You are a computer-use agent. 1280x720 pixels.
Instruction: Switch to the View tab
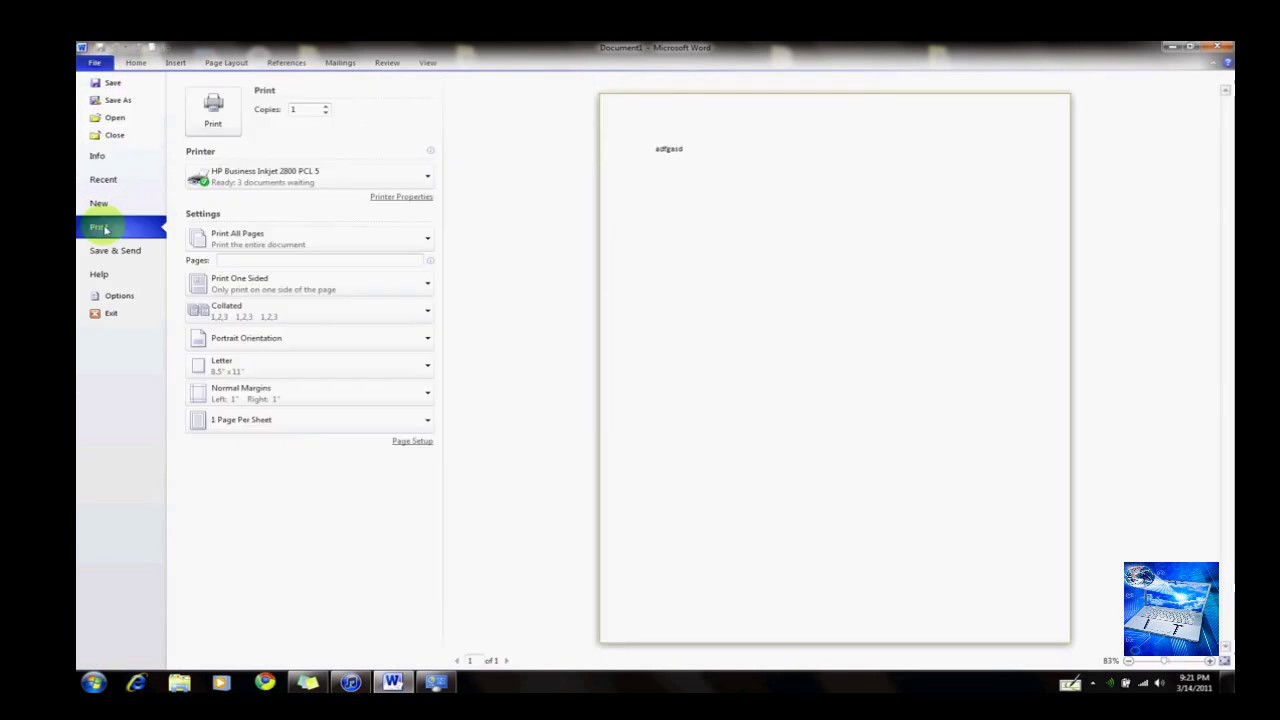pyautogui.click(x=428, y=63)
